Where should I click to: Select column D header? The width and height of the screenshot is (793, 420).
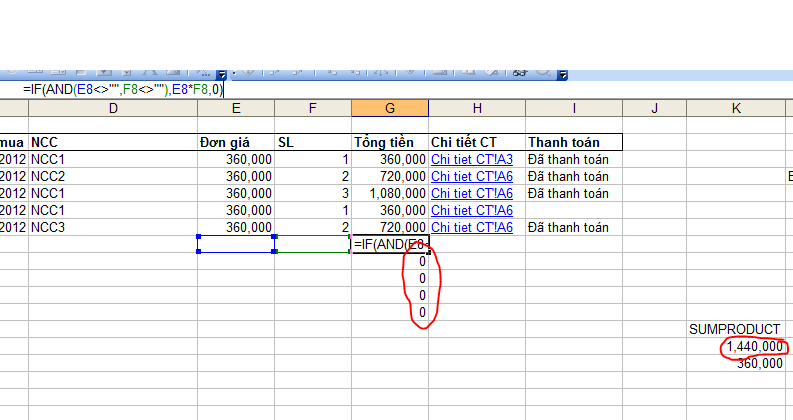[113, 108]
